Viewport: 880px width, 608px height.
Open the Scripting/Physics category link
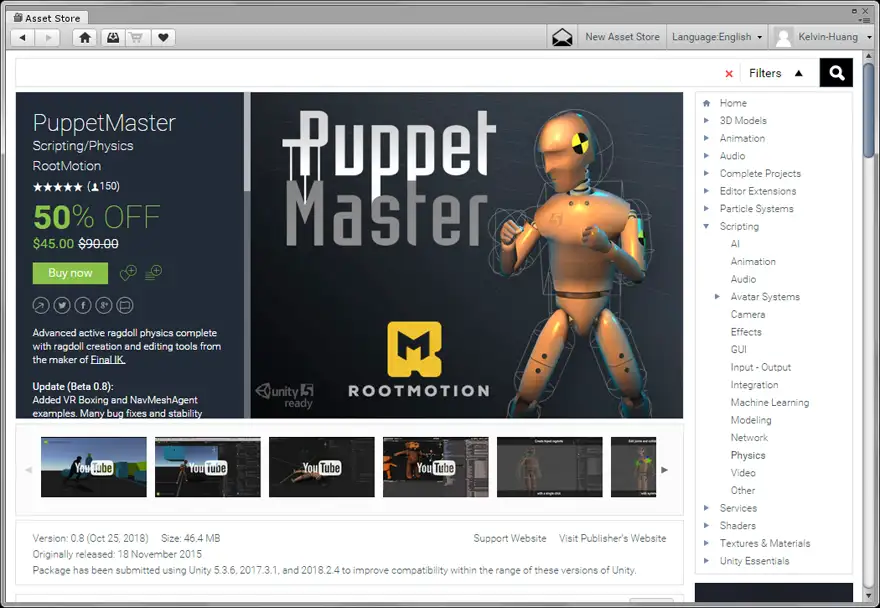tap(83, 146)
